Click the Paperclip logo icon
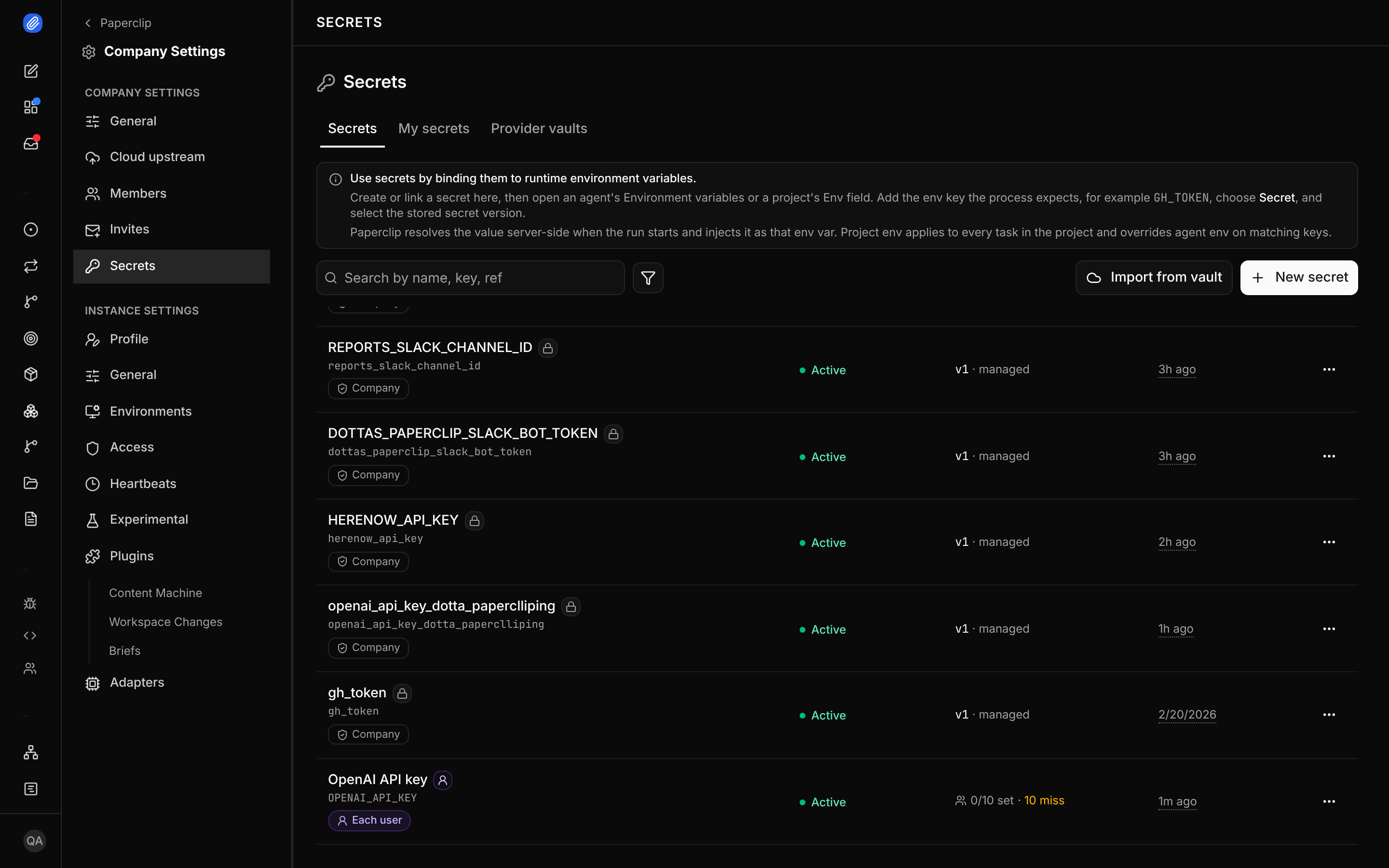The width and height of the screenshot is (1389, 868). click(x=33, y=23)
